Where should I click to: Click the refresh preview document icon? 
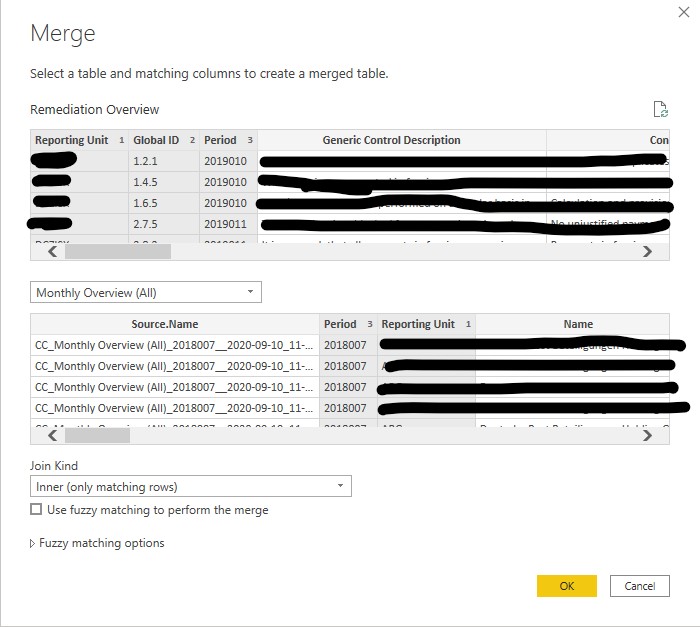(x=660, y=109)
